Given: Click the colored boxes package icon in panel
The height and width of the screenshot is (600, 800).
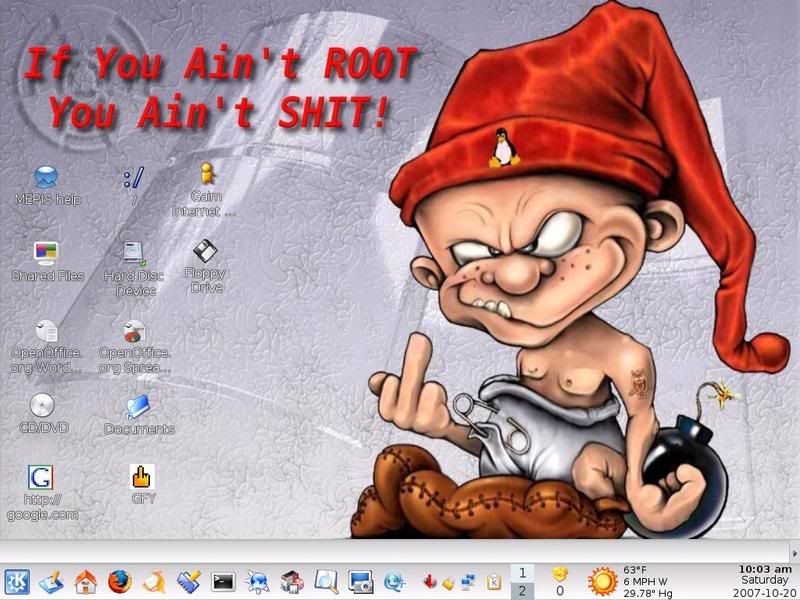Looking at the screenshot, I should tap(292, 582).
